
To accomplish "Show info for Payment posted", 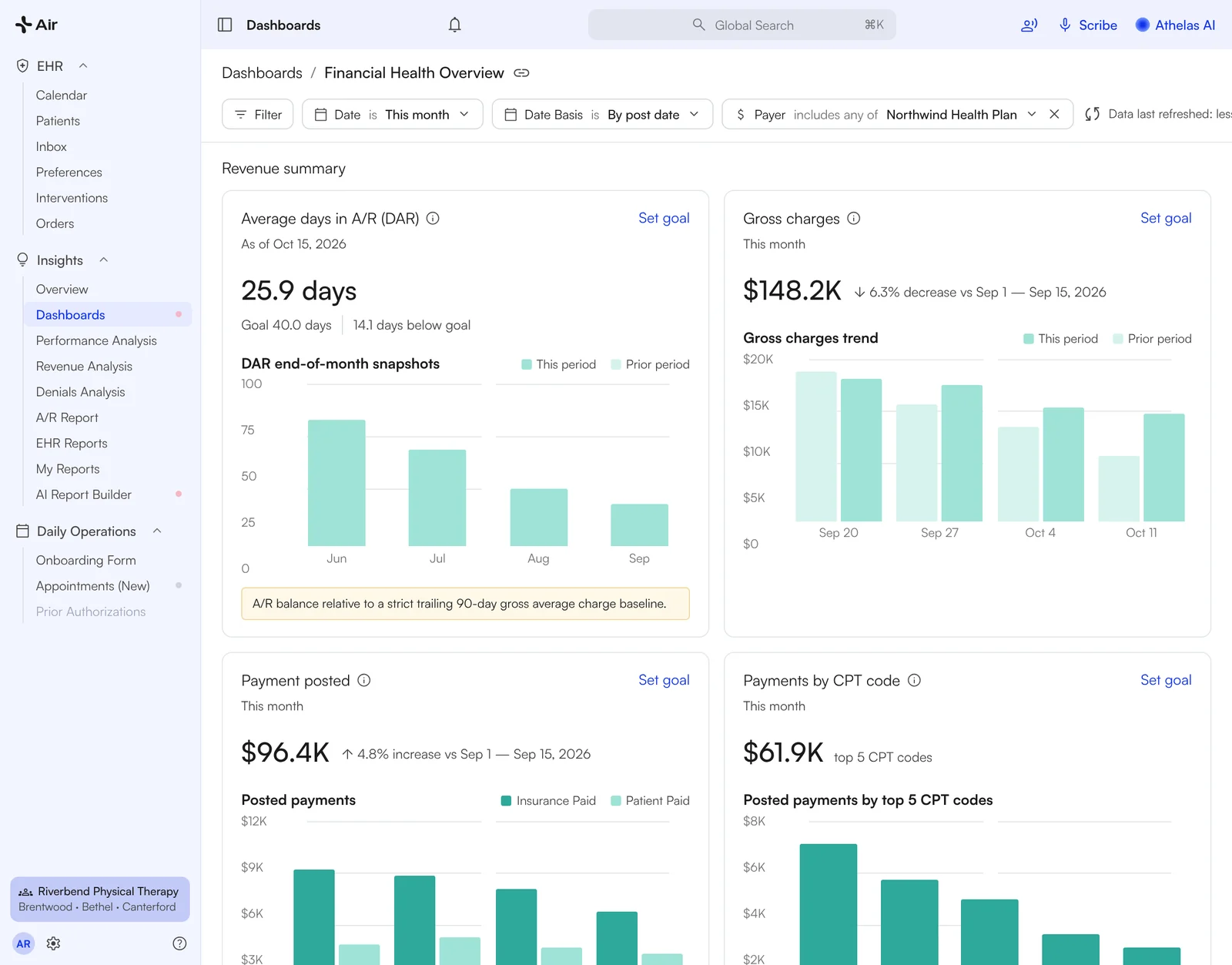I will pyautogui.click(x=364, y=680).
